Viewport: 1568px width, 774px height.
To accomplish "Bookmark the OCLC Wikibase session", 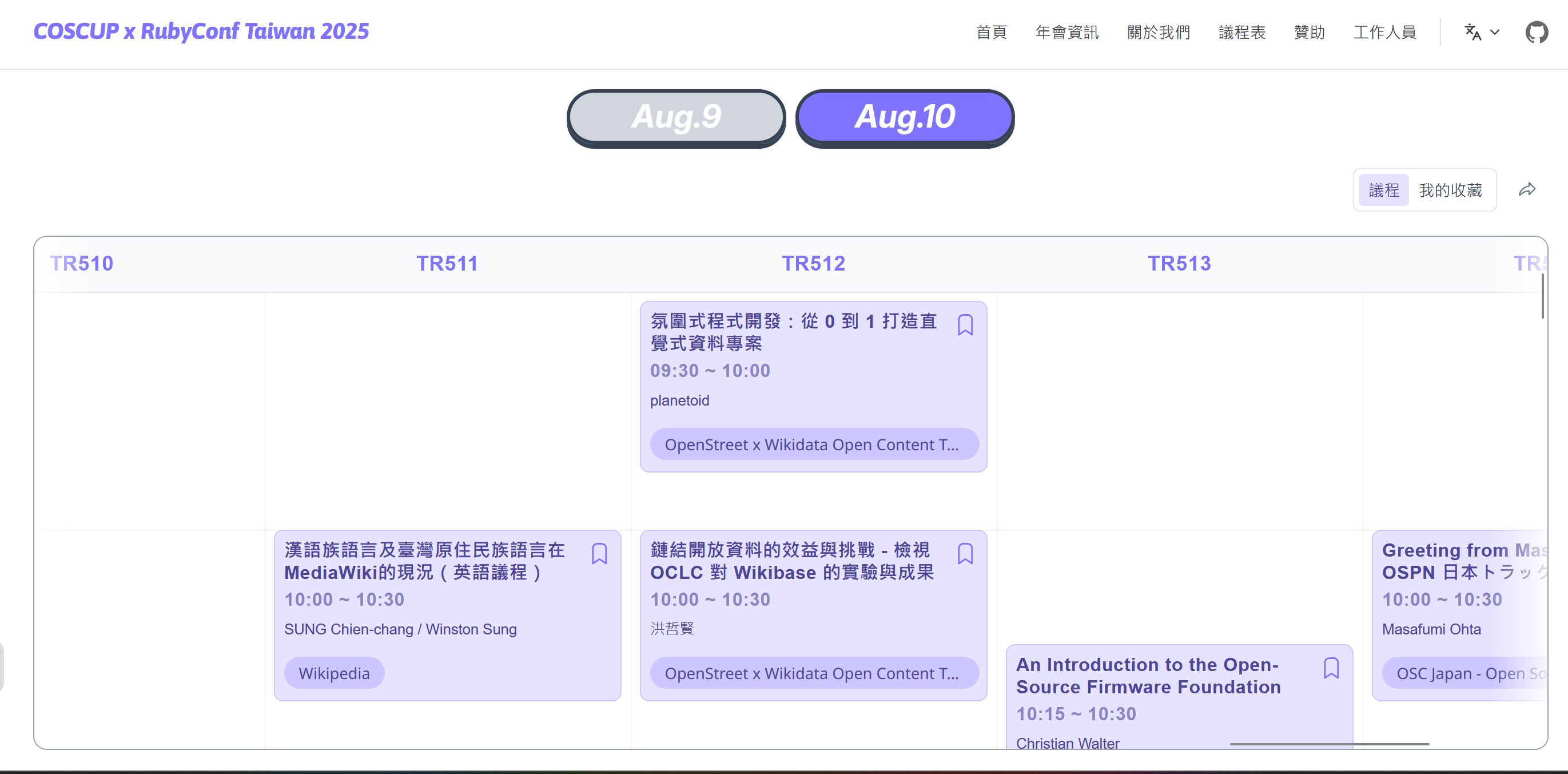I will pos(965,554).
